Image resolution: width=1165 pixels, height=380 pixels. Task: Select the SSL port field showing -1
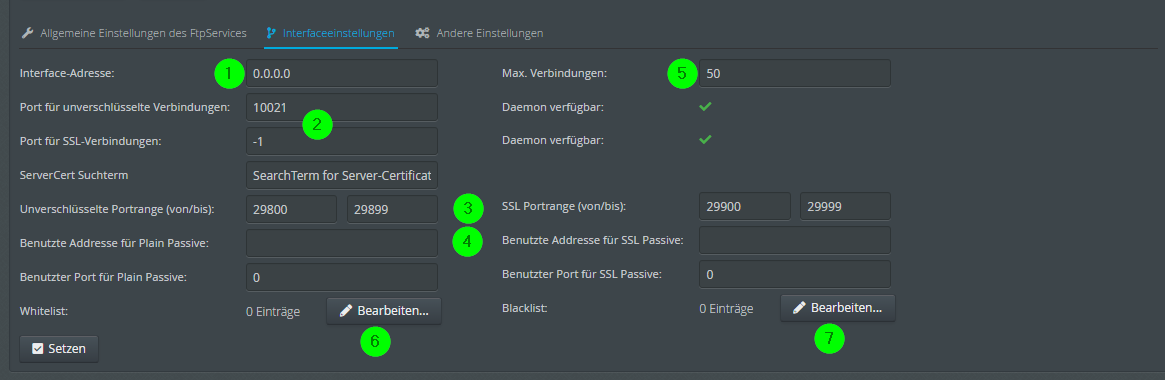[x=342, y=141]
